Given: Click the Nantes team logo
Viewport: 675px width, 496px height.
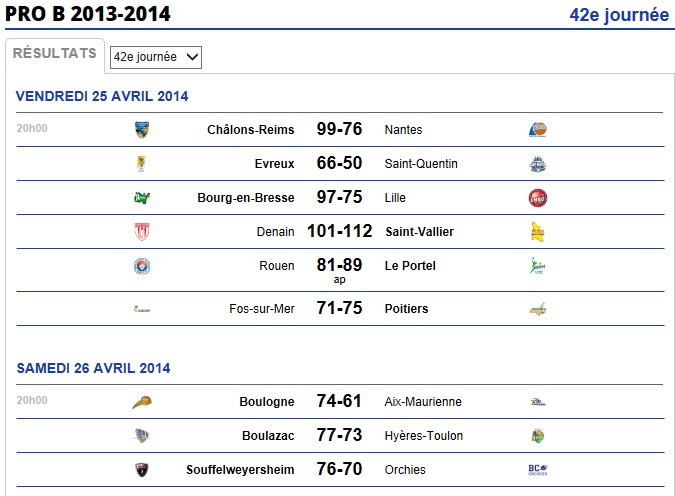Looking at the screenshot, I should pos(538,130).
